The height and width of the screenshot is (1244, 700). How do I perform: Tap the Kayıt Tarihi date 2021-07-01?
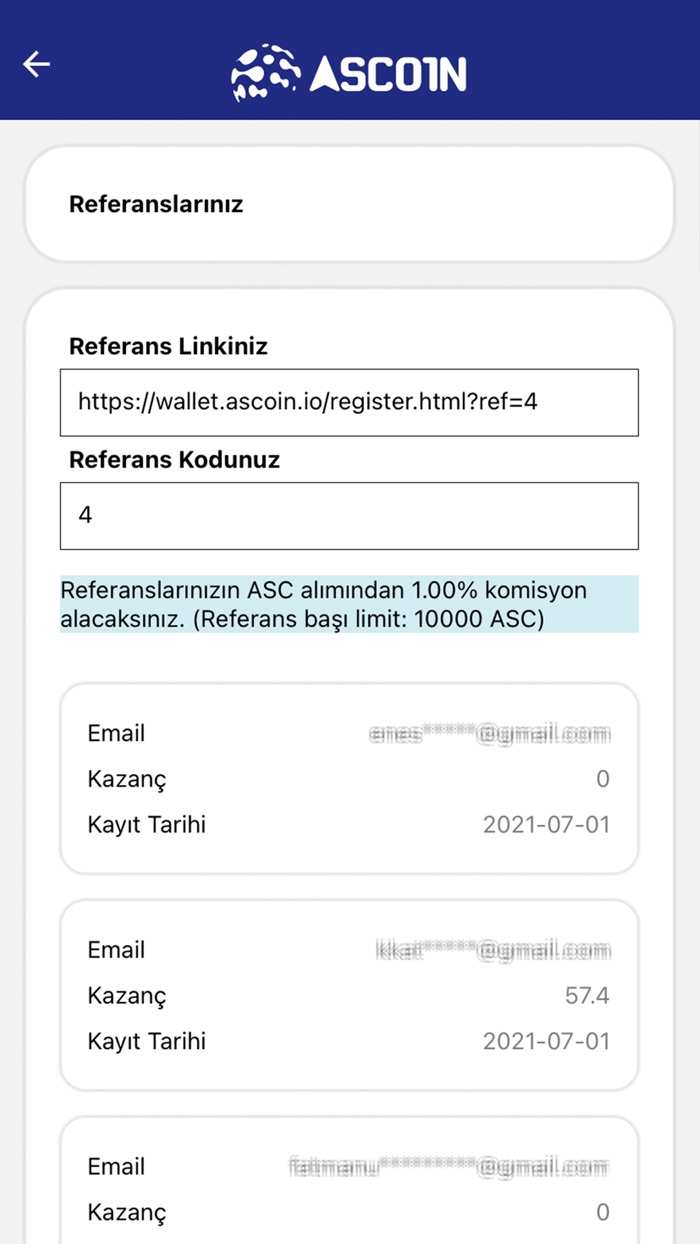(547, 824)
